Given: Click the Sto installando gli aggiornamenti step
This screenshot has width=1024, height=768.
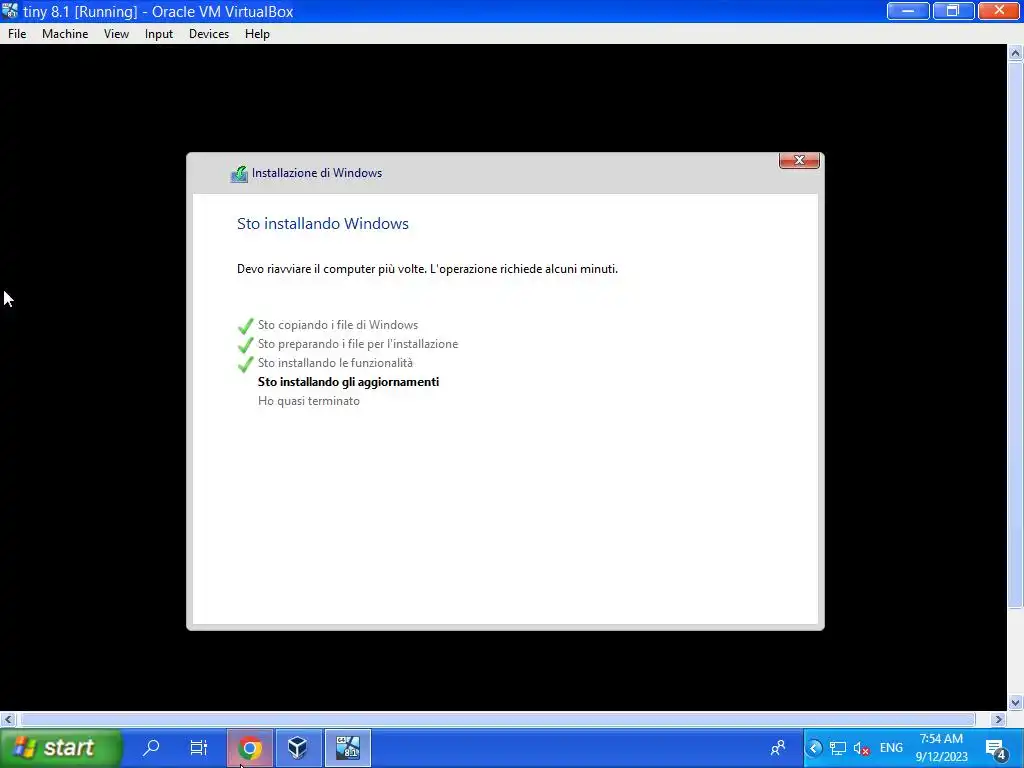Looking at the screenshot, I should coord(348,382).
